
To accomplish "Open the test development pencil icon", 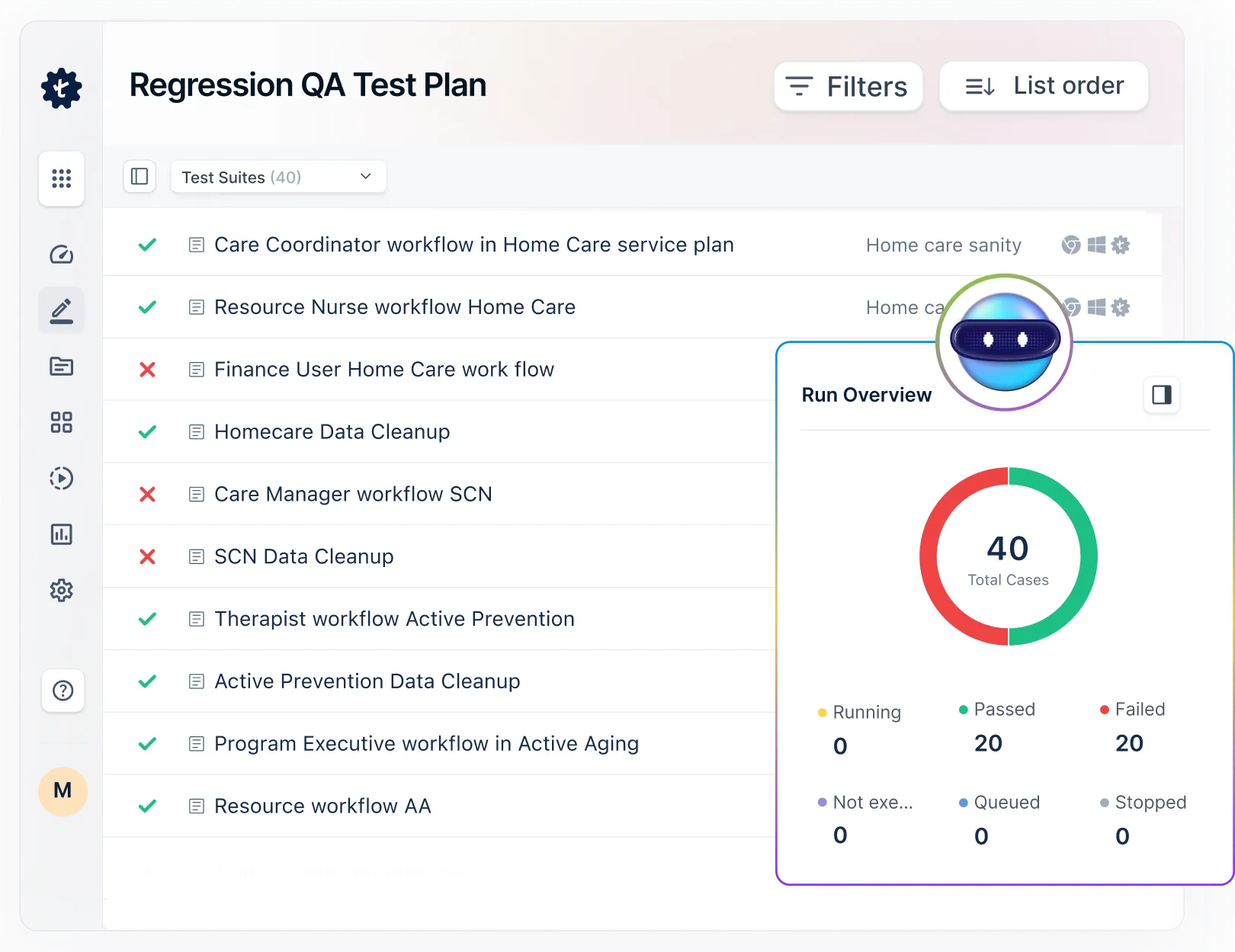I will pyautogui.click(x=61, y=310).
